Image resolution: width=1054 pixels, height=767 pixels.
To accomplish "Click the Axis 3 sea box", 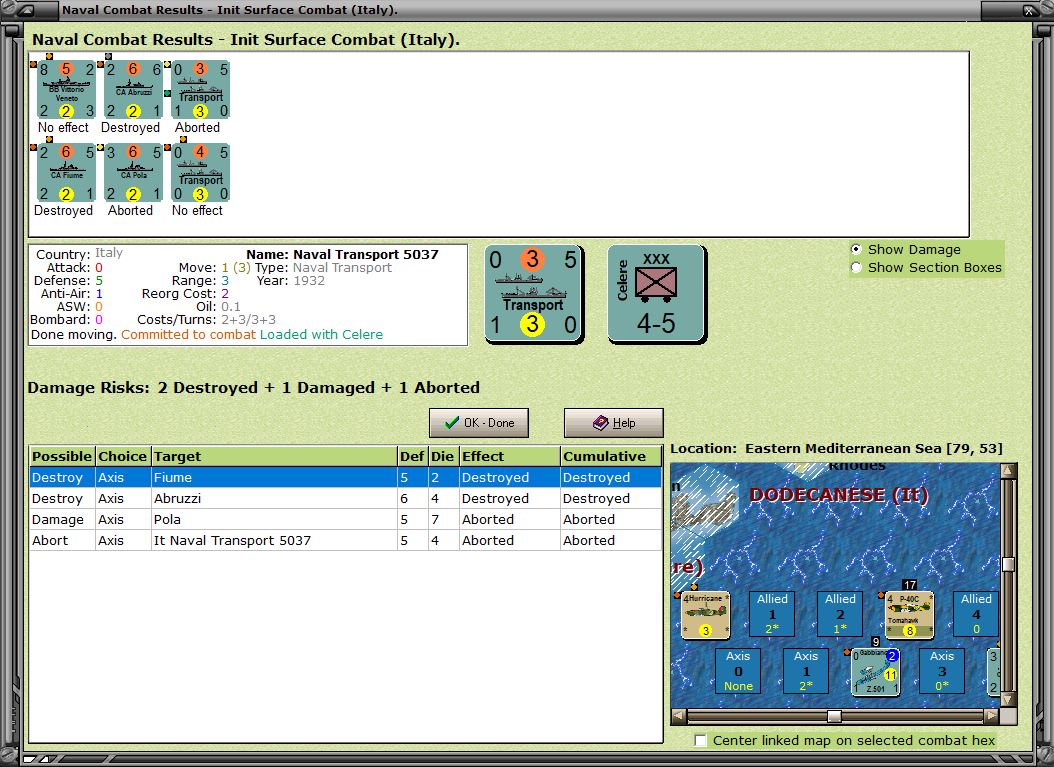I will coord(942,671).
